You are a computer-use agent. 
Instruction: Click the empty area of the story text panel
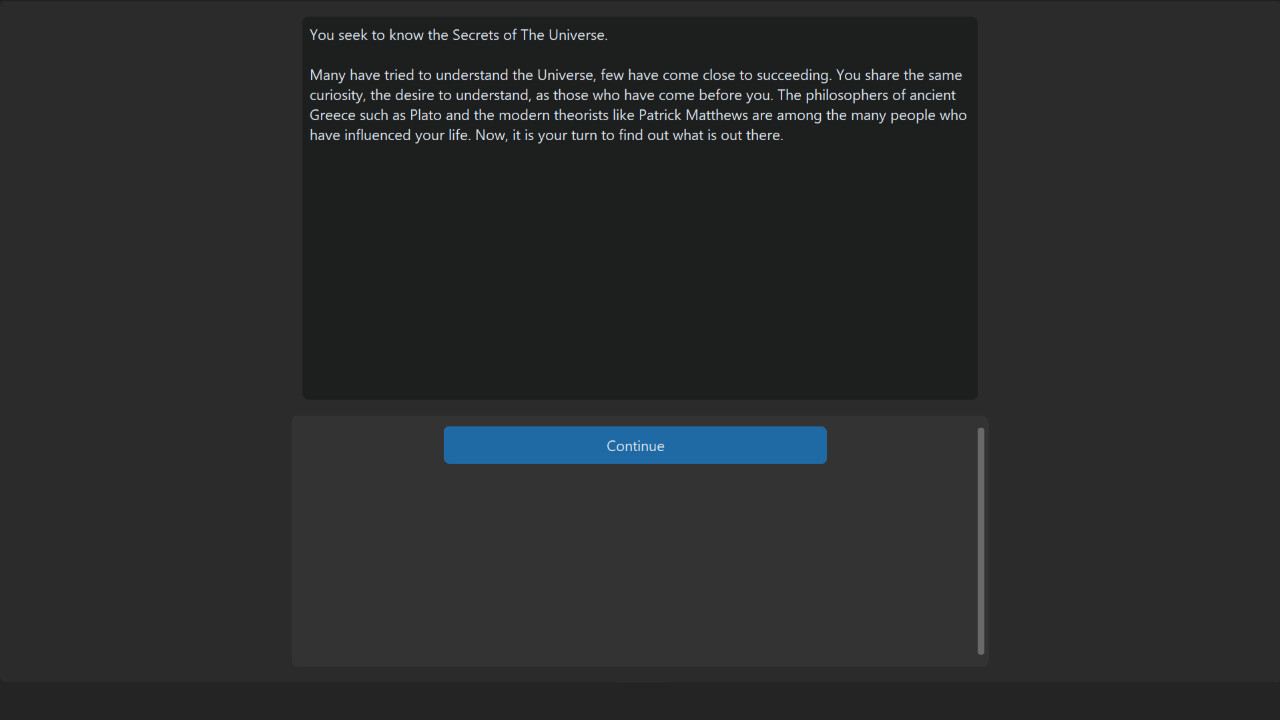point(640,270)
